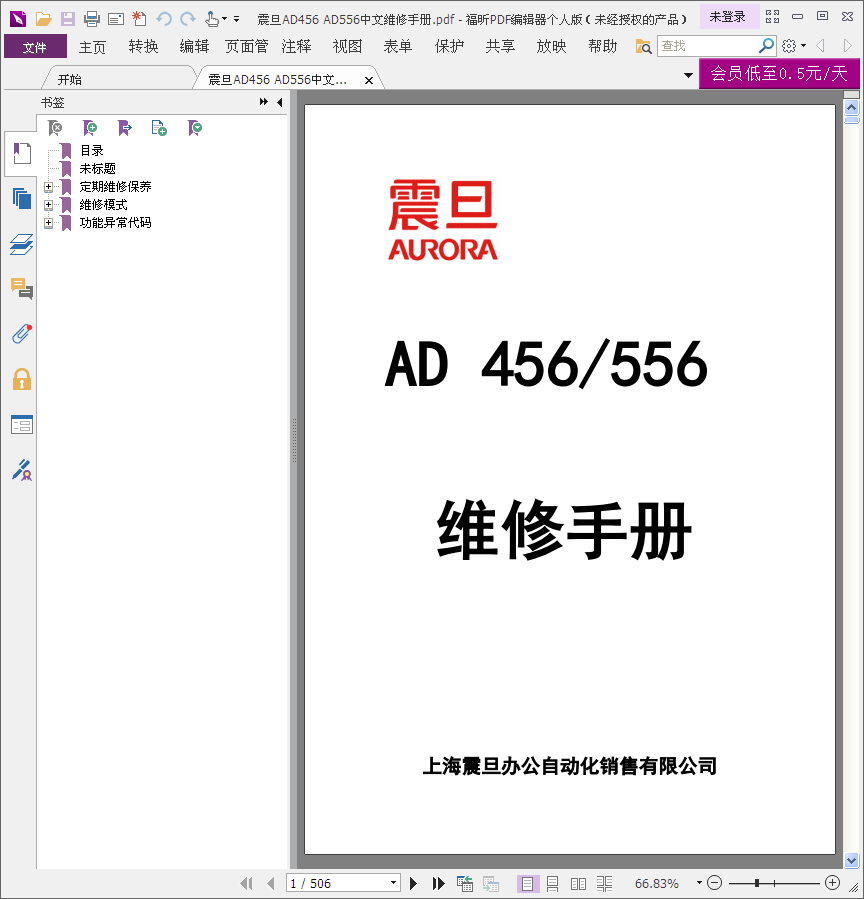Click the search folder icon near Find box
The width and height of the screenshot is (864, 899).
[643, 46]
